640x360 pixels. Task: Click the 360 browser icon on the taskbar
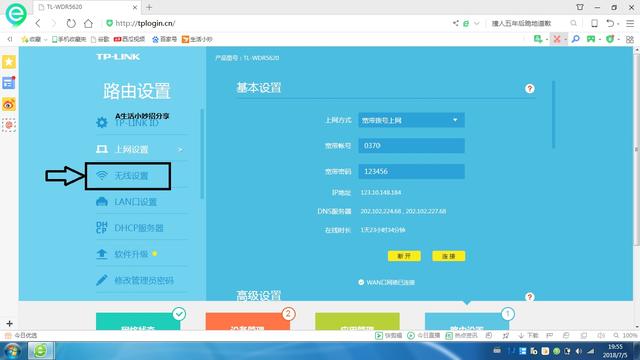[40, 351]
